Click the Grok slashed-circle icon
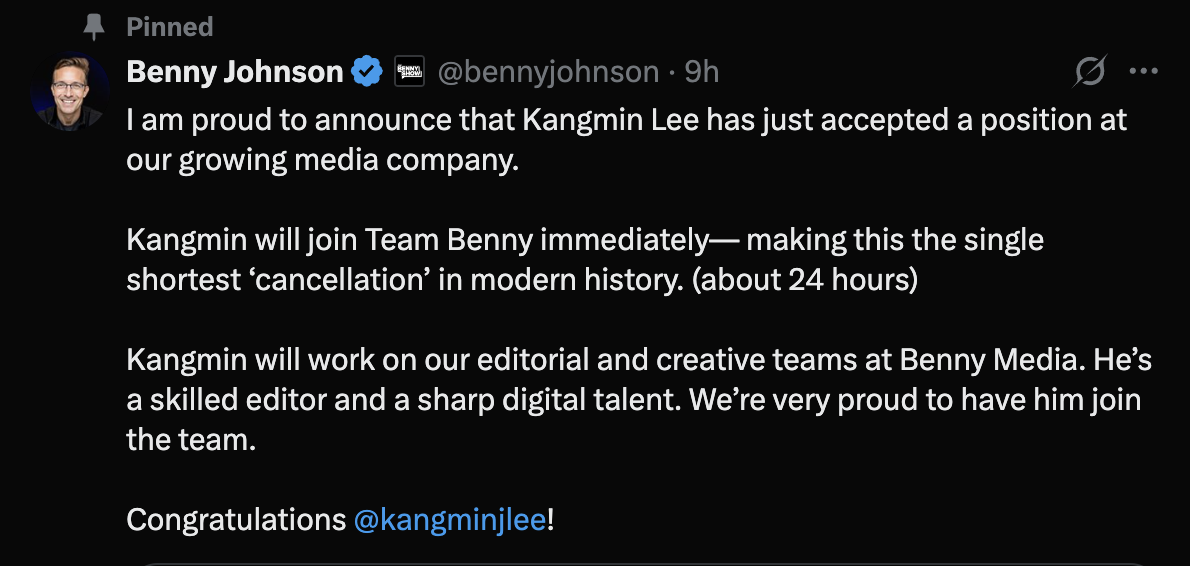Image resolution: width=1190 pixels, height=566 pixels. (x=1090, y=72)
